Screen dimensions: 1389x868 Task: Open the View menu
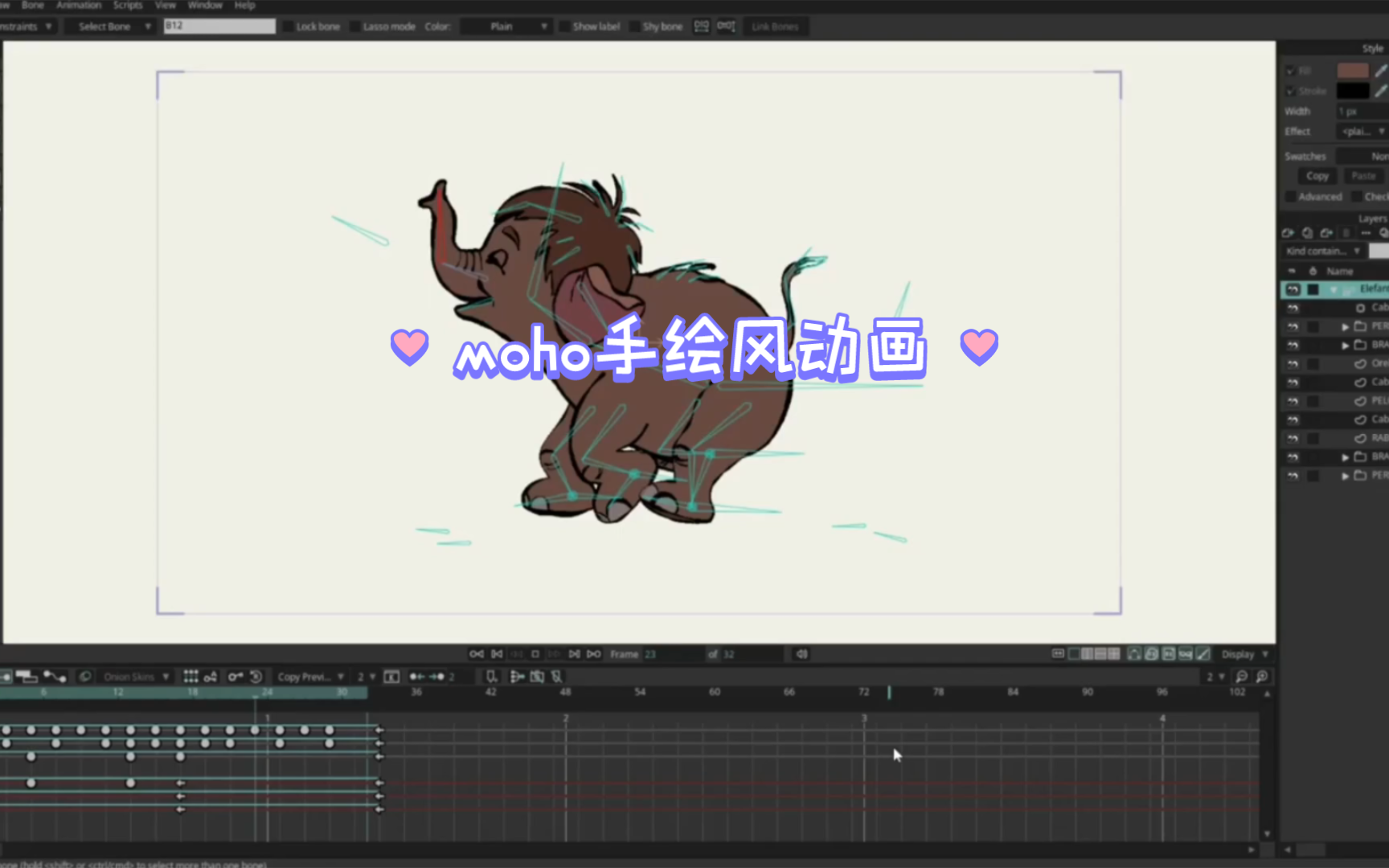166,6
